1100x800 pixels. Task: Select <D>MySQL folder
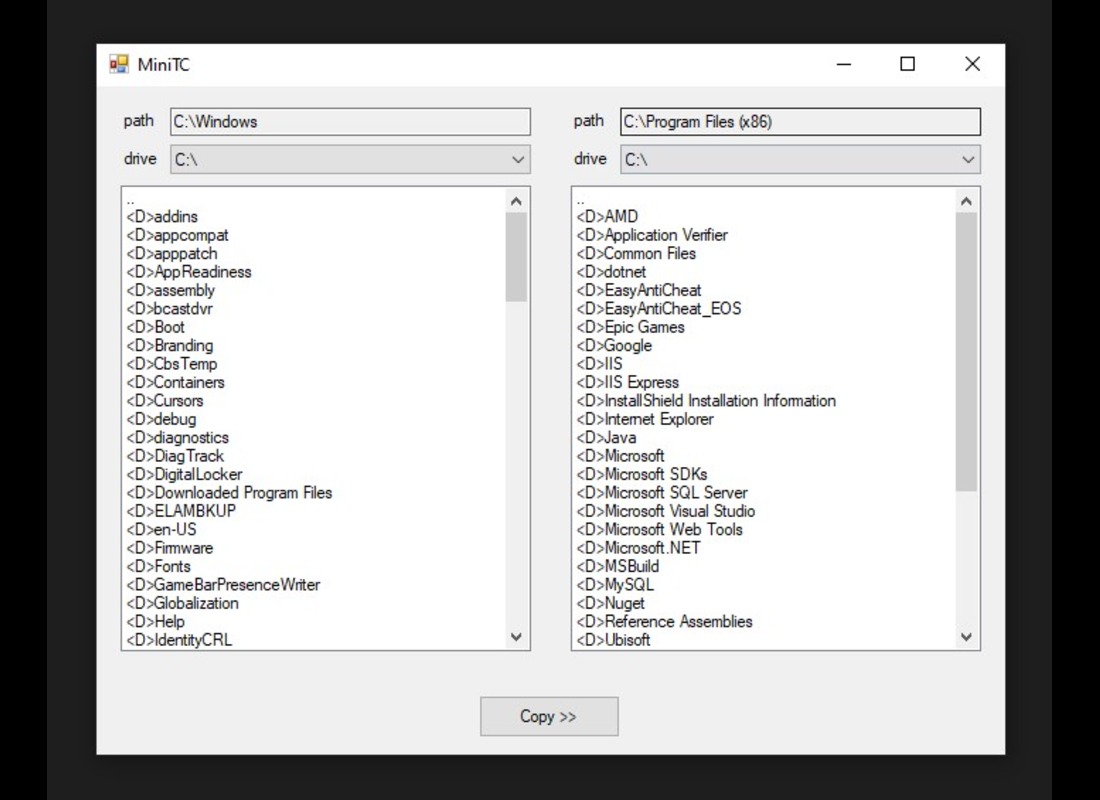(x=615, y=585)
